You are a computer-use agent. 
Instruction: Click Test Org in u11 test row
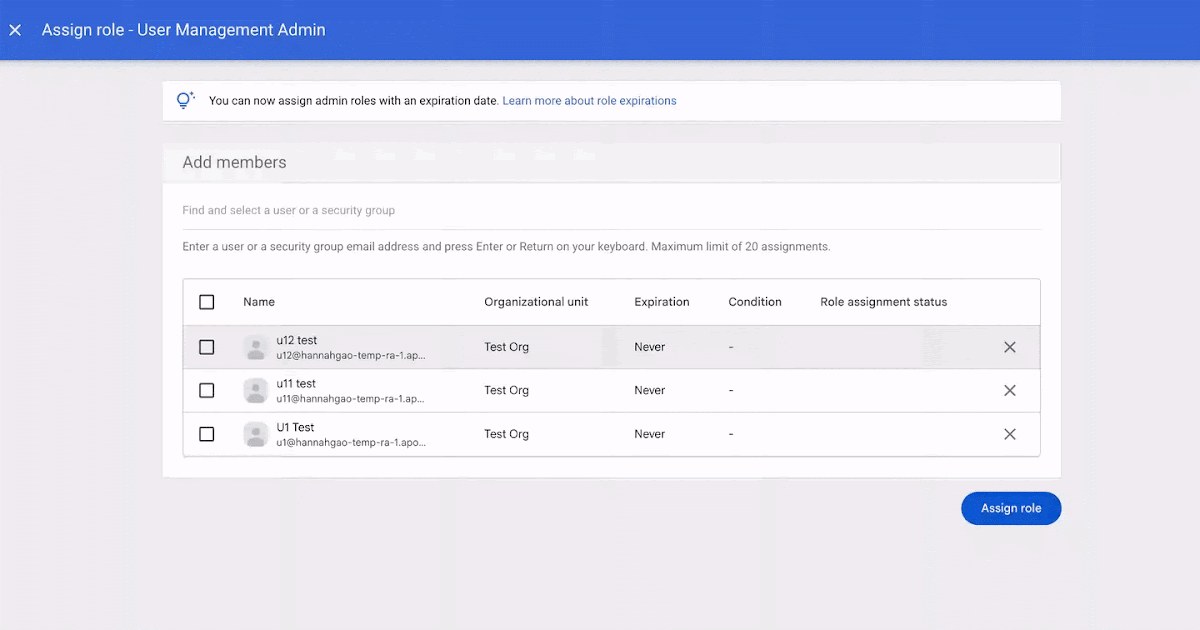(507, 390)
